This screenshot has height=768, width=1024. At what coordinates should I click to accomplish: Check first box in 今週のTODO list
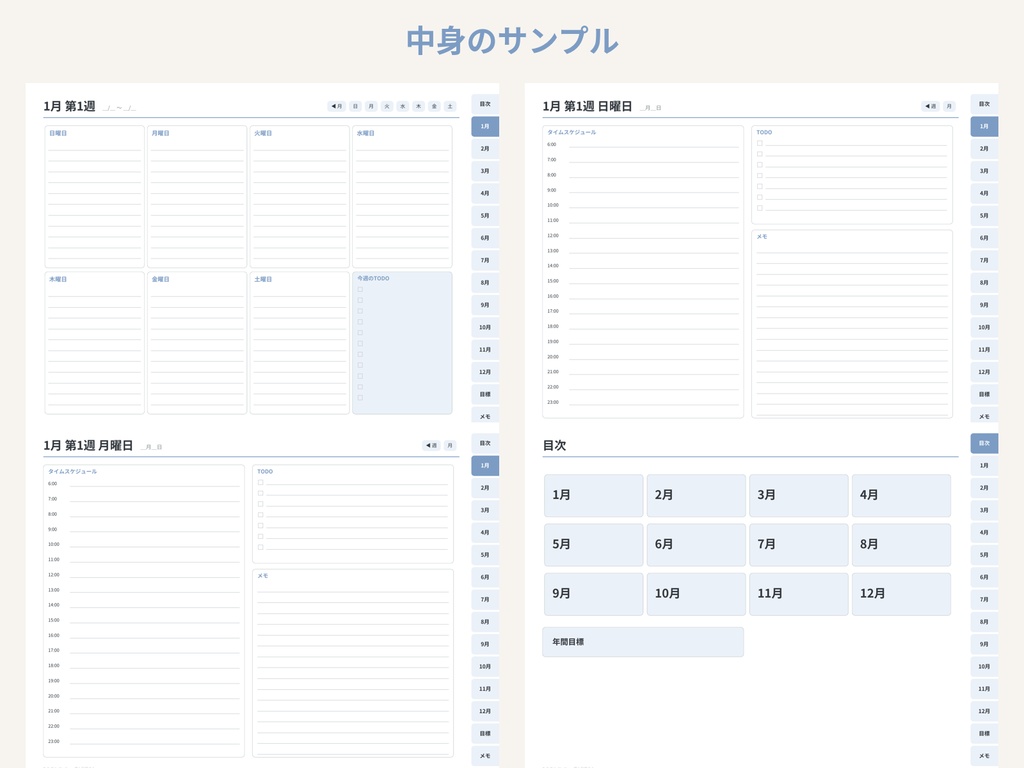(x=360, y=289)
